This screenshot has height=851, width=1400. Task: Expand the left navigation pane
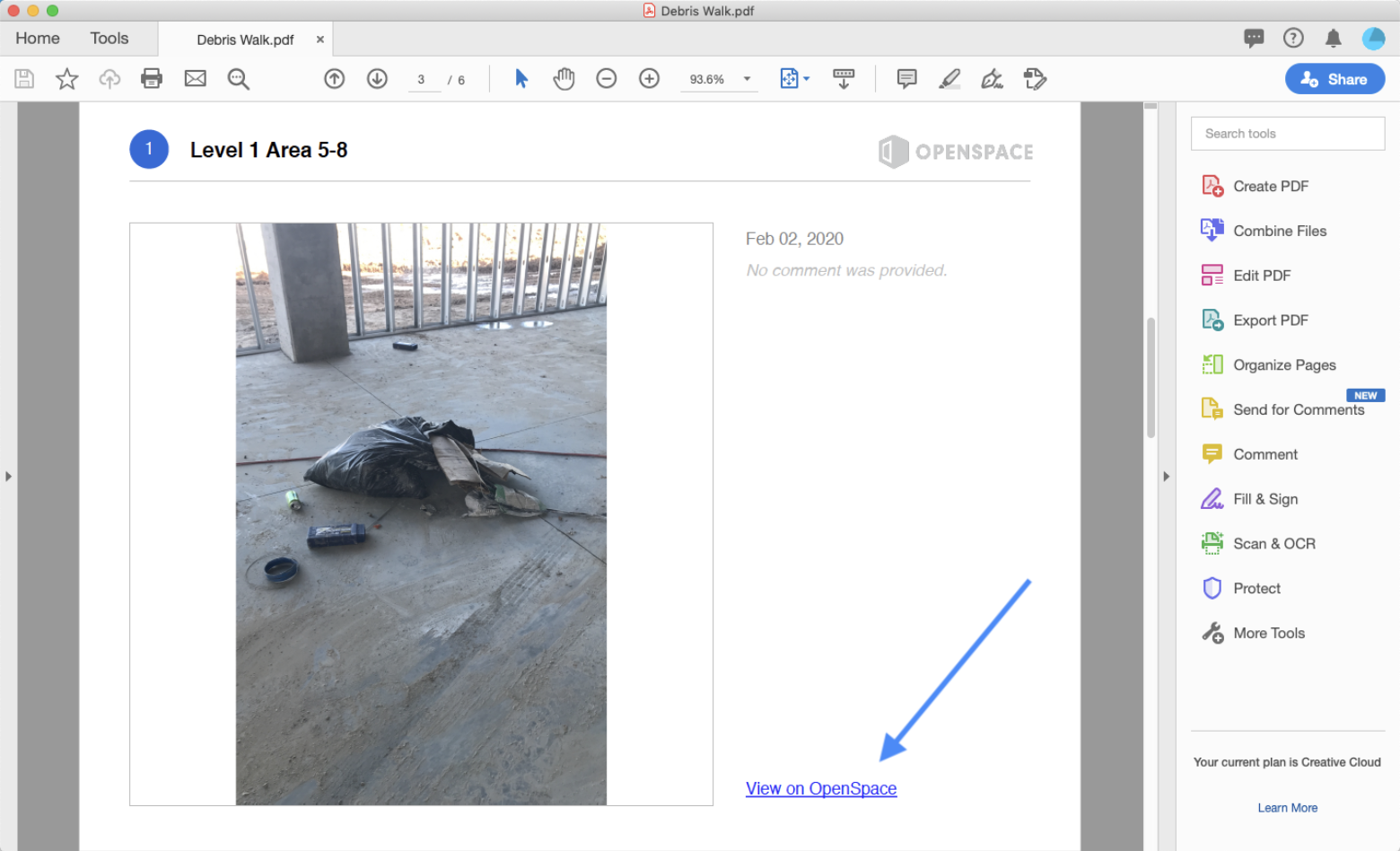click(8, 477)
